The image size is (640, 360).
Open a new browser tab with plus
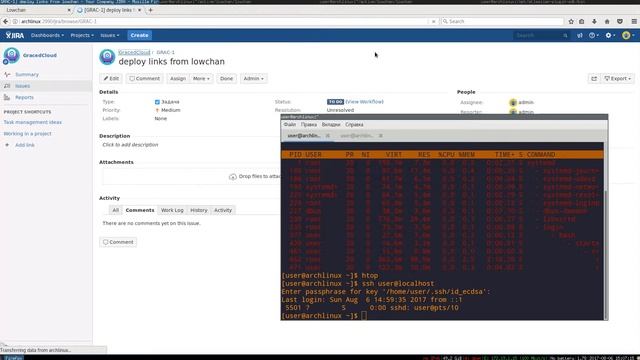pyautogui.click(x=150, y=10)
